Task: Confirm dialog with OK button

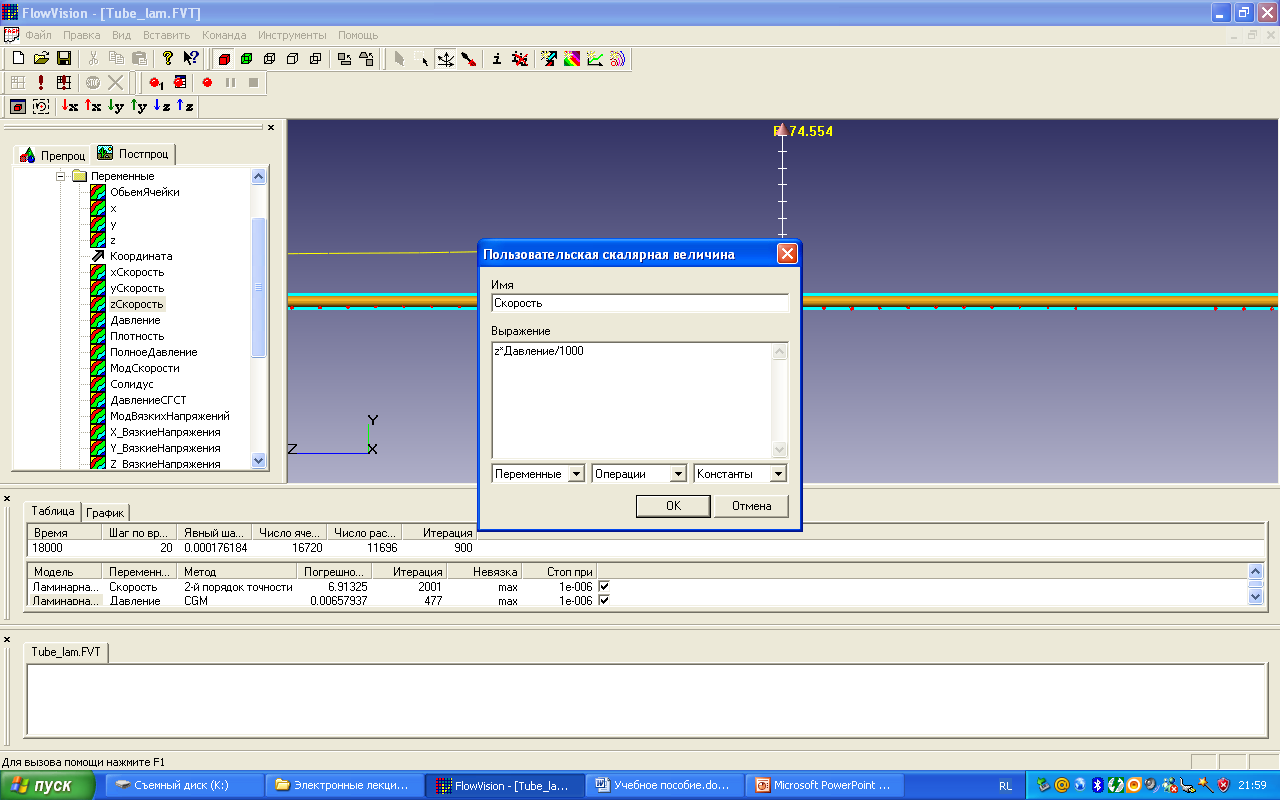Action: tap(673, 506)
